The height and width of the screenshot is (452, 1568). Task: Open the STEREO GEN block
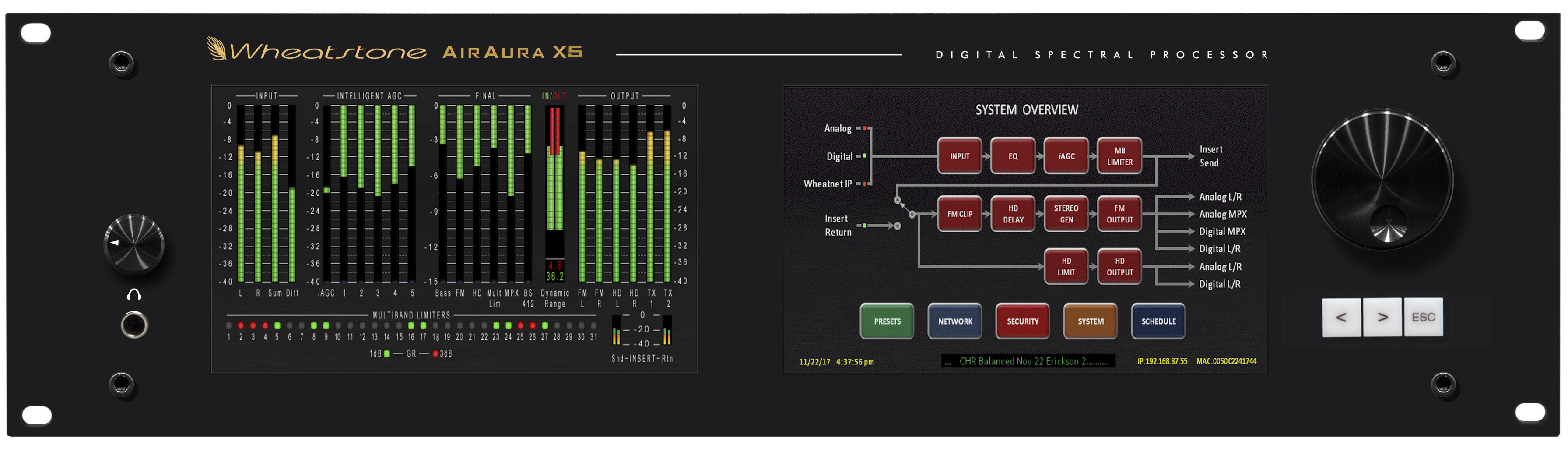pyautogui.click(x=1066, y=214)
